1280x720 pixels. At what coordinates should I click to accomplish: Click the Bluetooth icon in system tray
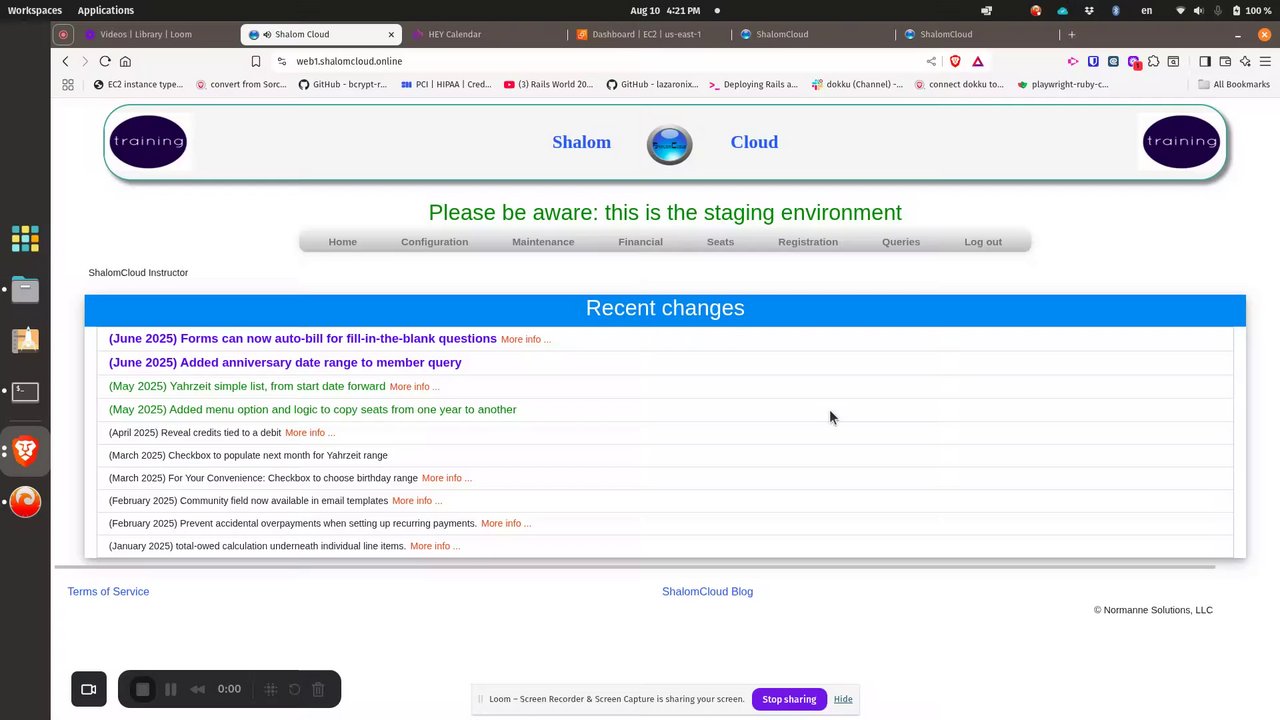tap(1116, 10)
